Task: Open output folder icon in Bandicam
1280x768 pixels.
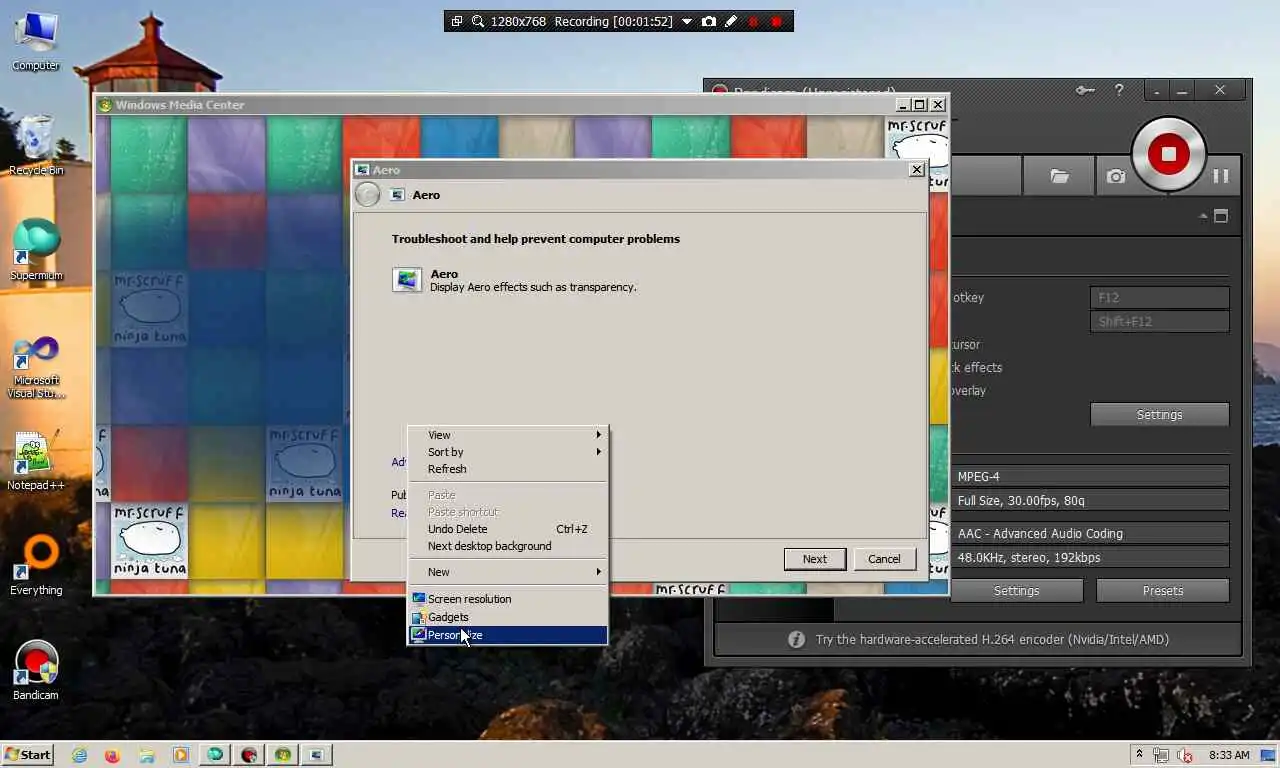Action: point(1059,176)
